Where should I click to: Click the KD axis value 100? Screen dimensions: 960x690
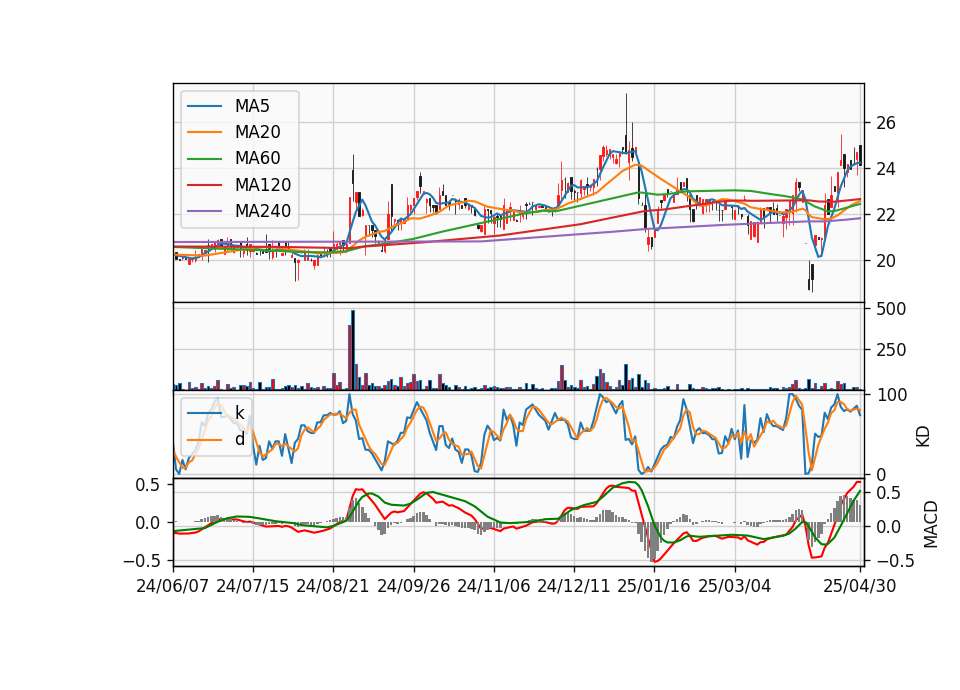891,395
